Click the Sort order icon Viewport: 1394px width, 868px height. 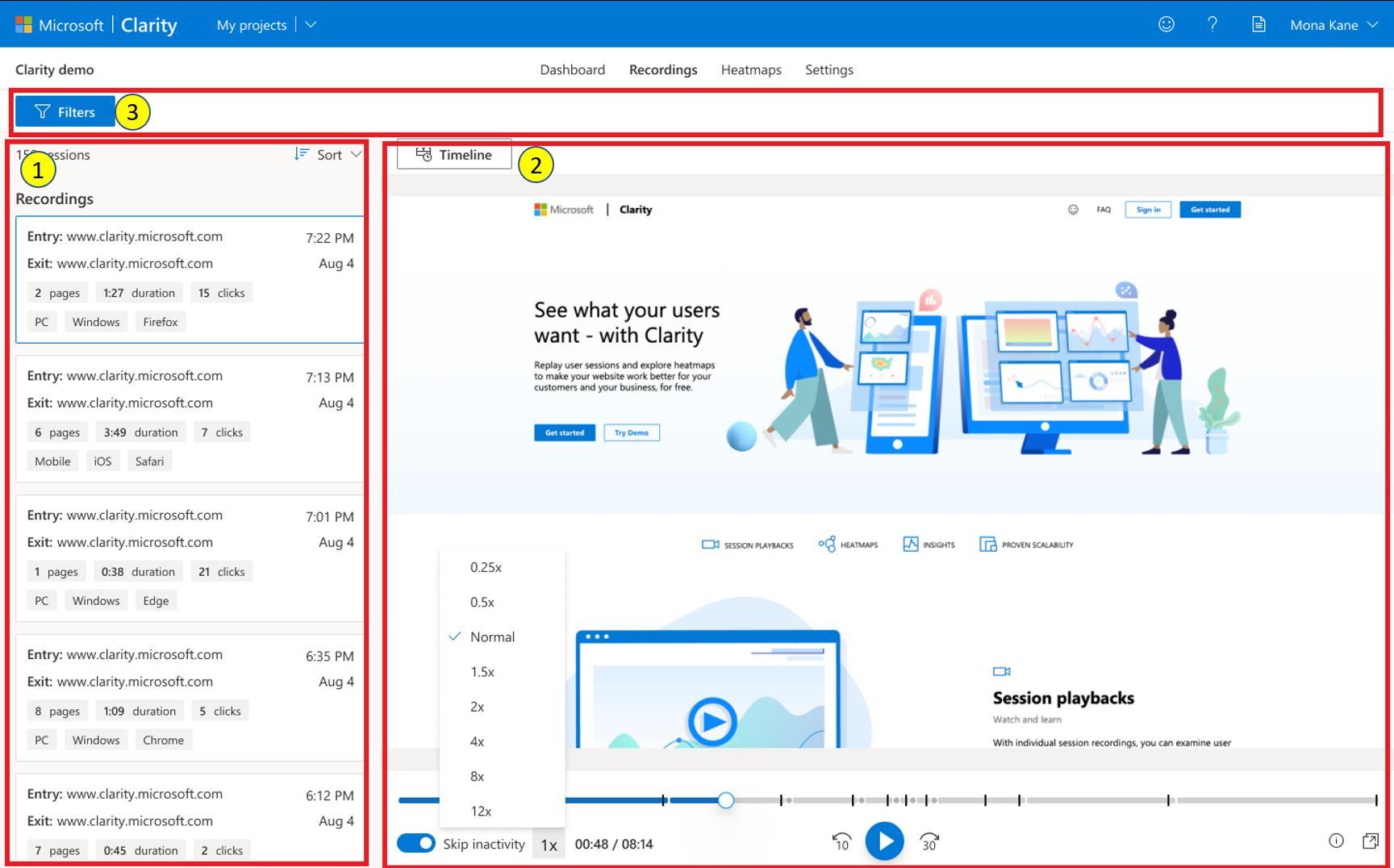[302, 154]
